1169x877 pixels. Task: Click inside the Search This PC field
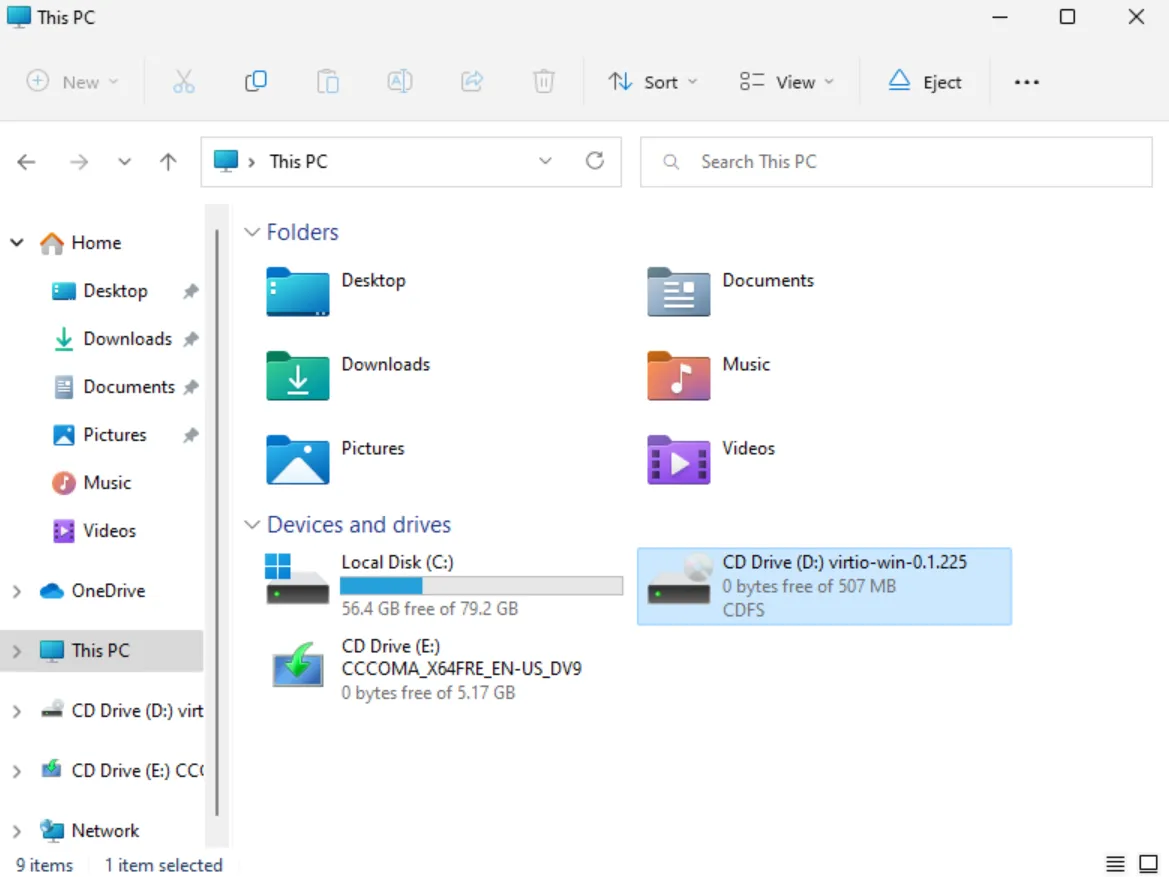click(894, 161)
